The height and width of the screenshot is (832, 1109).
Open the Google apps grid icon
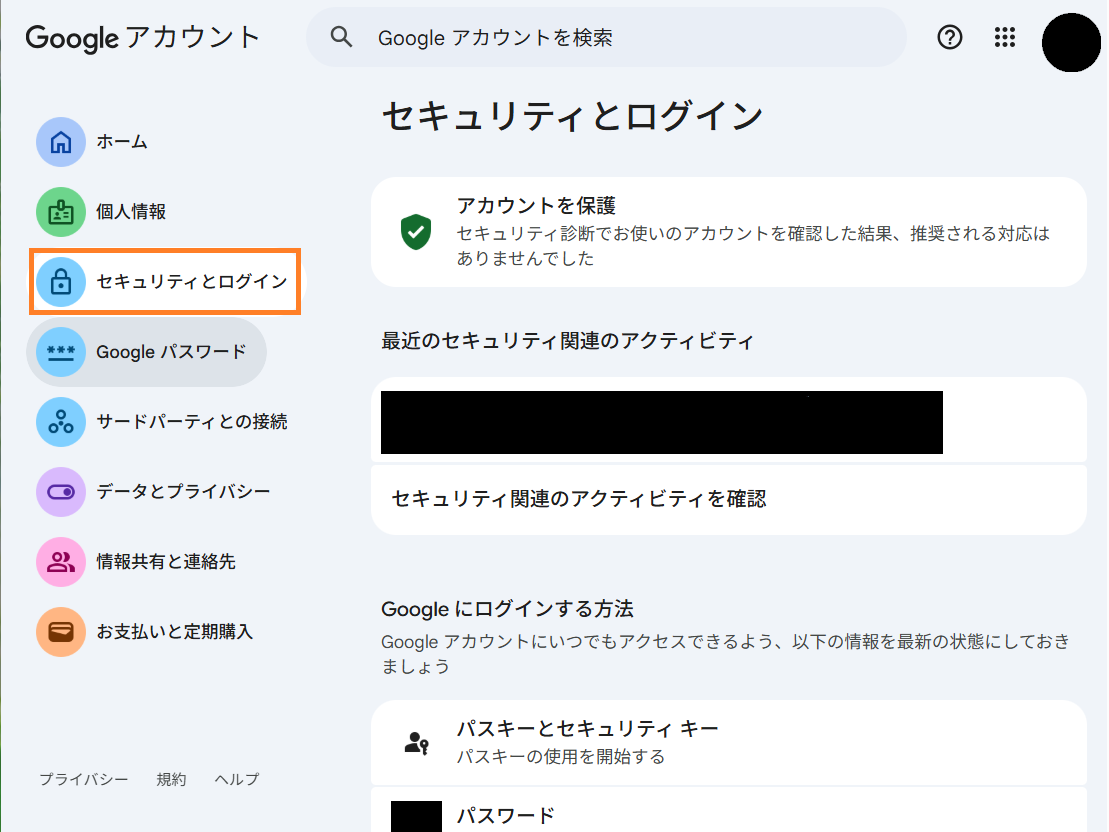click(1004, 37)
